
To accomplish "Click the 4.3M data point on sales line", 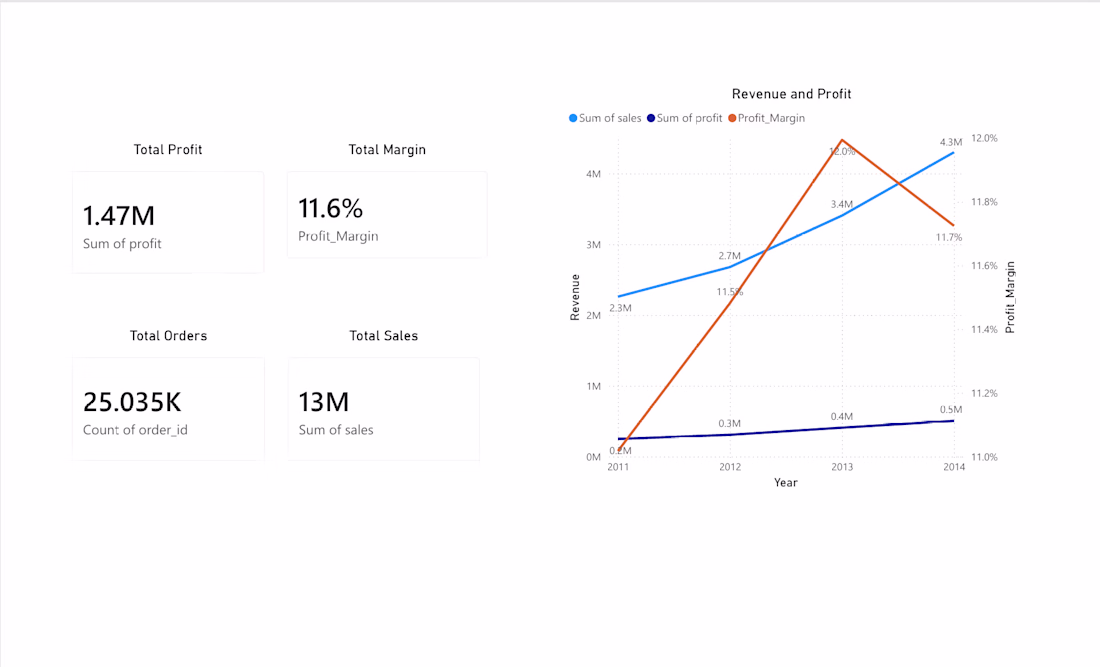I will click(x=953, y=152).
